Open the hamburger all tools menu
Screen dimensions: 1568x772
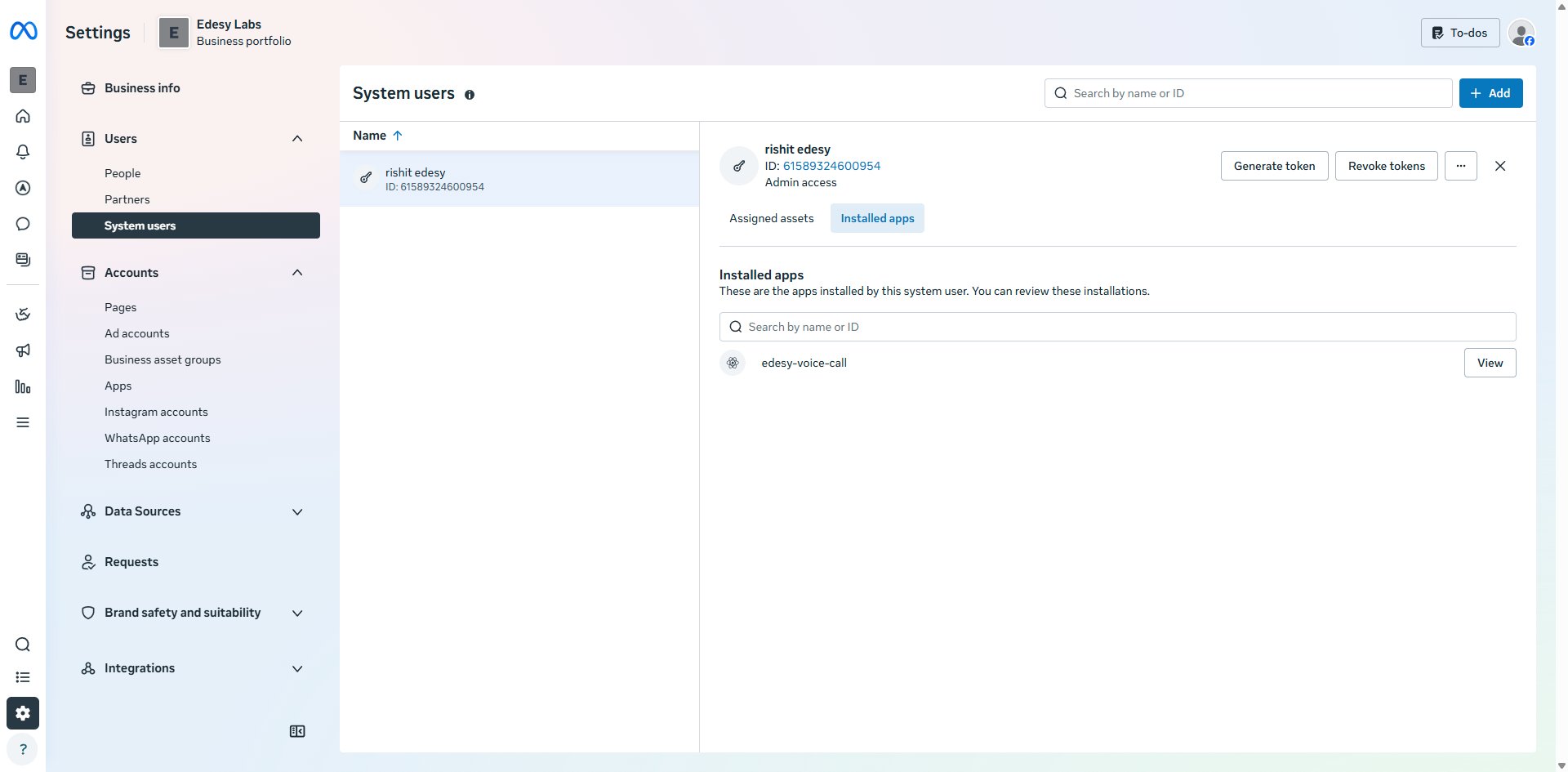pos(23,422)
